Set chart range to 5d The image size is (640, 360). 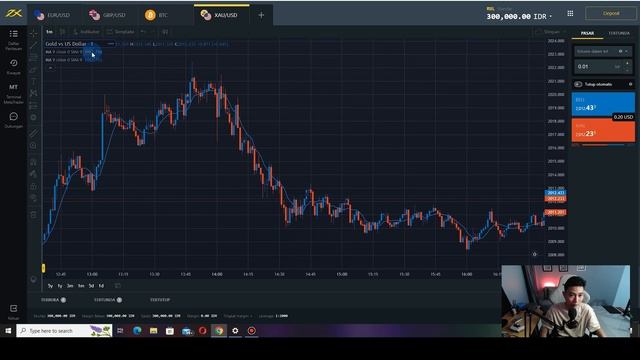click(x=91, y=286)
